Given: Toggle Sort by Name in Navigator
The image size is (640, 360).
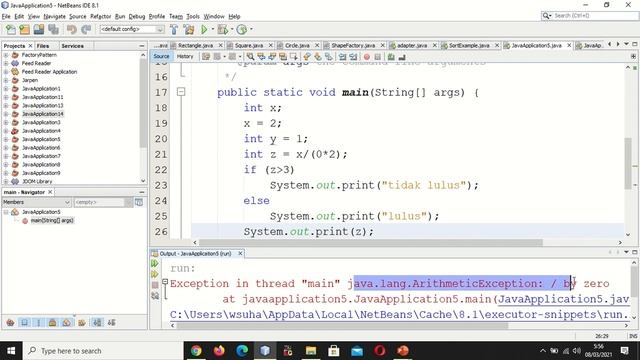Looking at the screenshot, I should 97,322.
